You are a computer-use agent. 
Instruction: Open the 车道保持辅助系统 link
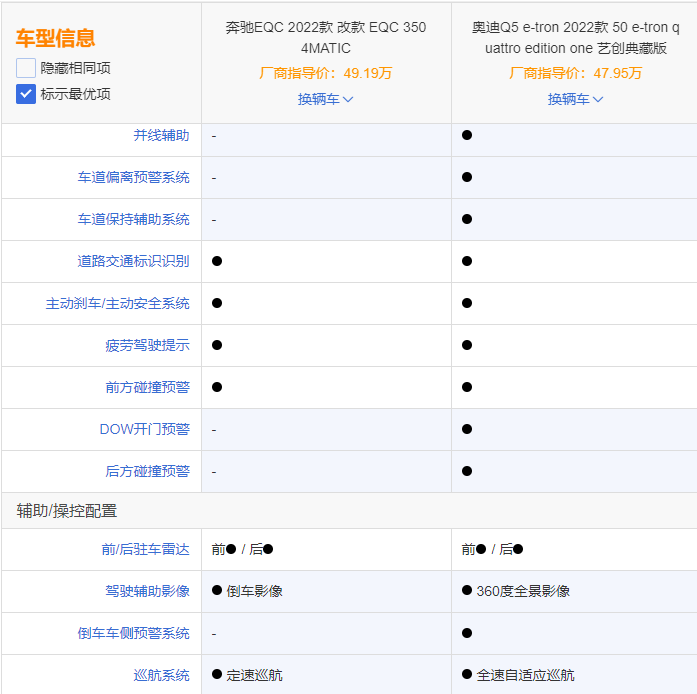(133, 219)
